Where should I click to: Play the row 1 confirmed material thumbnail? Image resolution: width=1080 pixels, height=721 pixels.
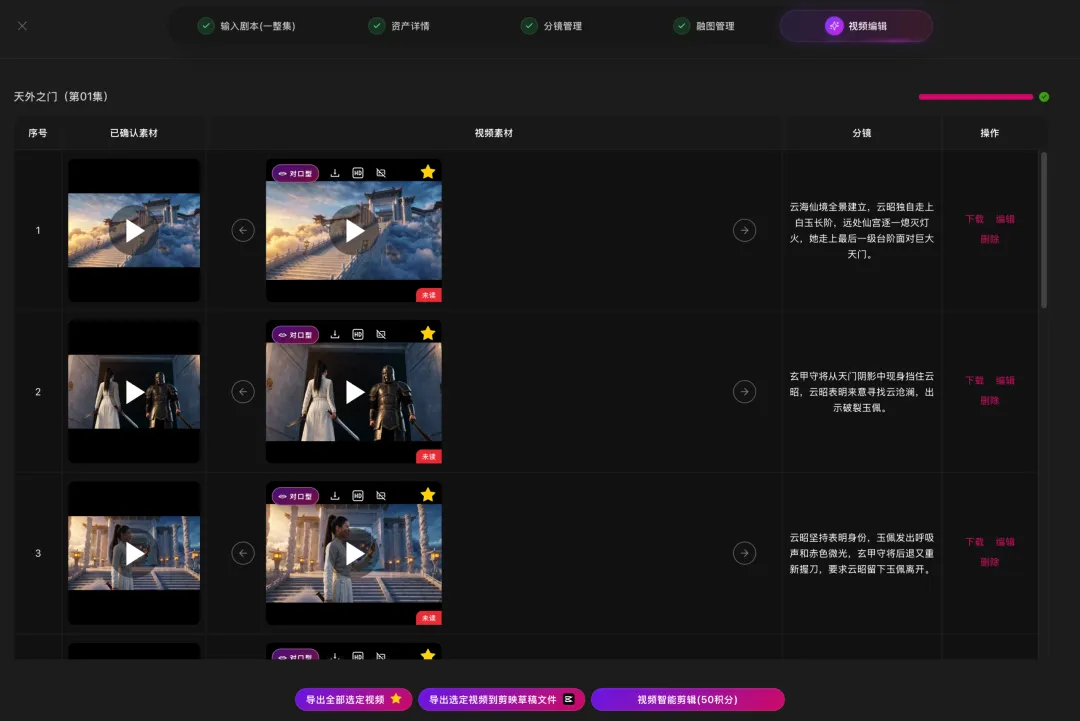pos(134,231)
